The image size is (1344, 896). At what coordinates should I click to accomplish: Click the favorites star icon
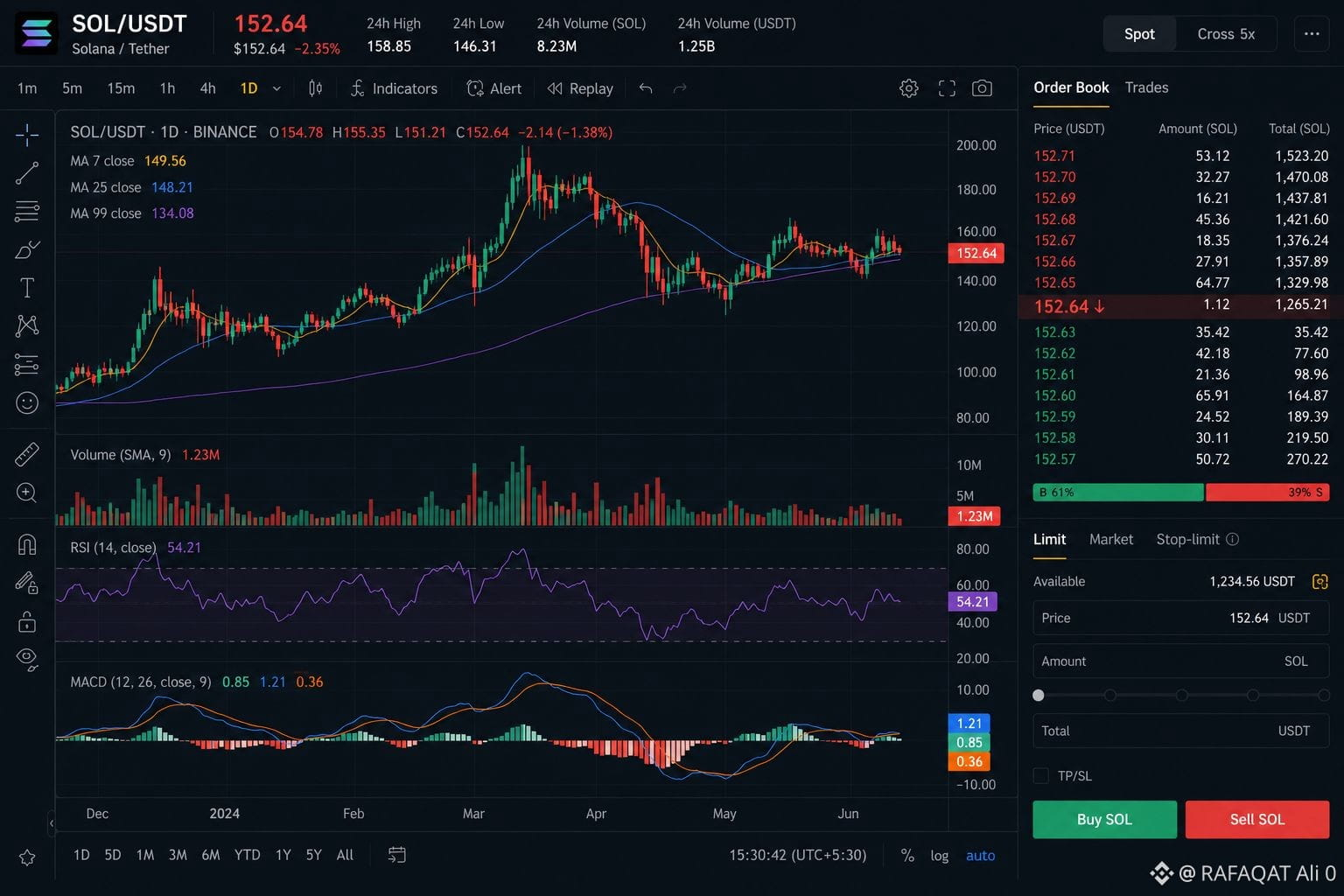(x=27, y=857)
